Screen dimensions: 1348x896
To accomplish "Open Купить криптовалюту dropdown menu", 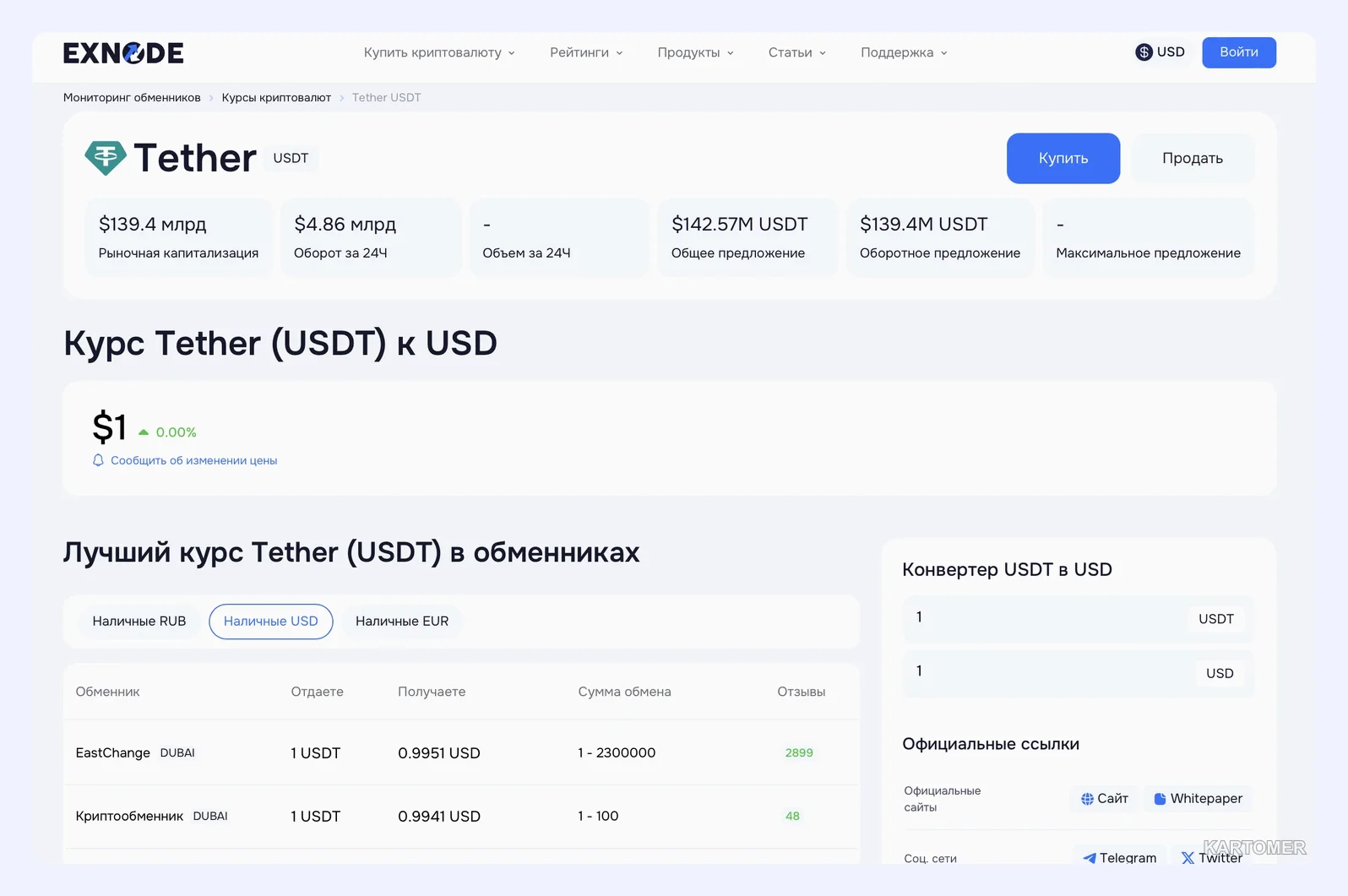I will click(x=439, y=52).
